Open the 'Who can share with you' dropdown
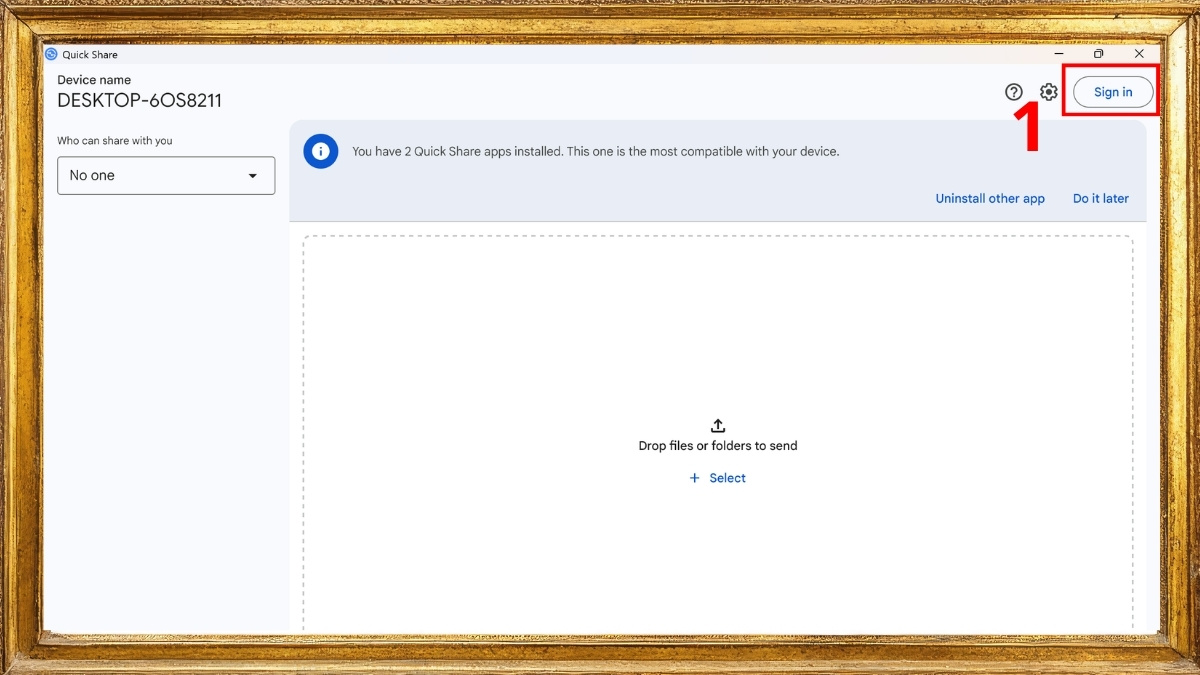Screen dimensions: 1200x675 166,175
